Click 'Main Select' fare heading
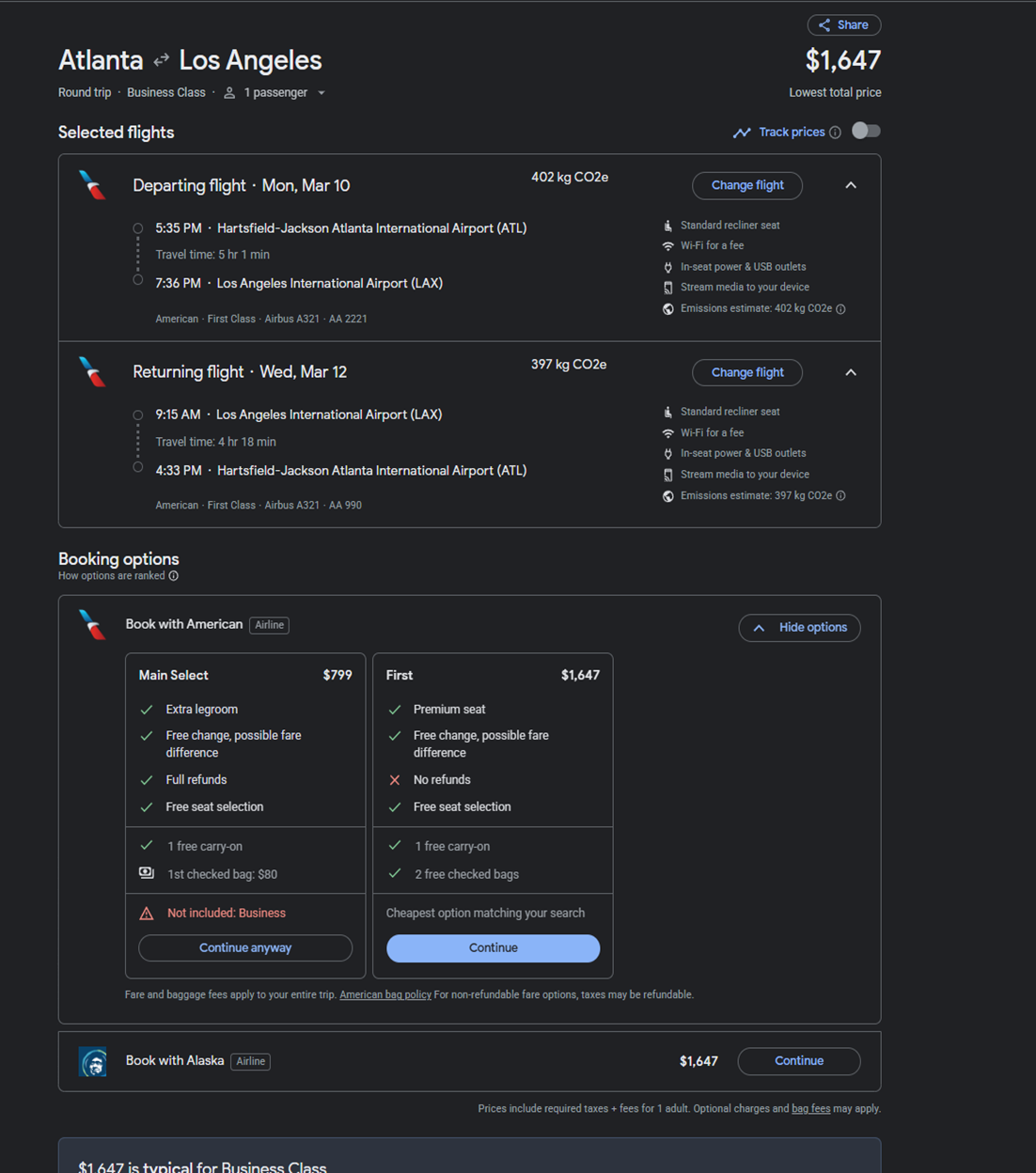Viewport: 1036px width, 1173px height. pyautogui.click(x=174, y=676)
